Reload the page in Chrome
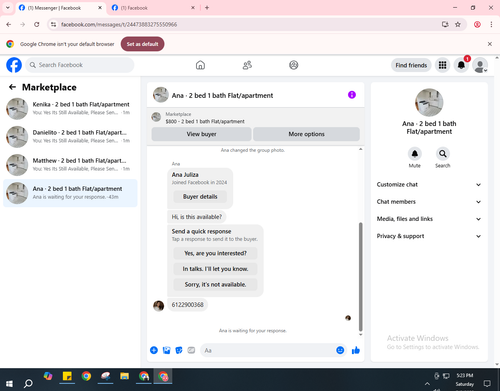500x391 pixels. (37, 24)
